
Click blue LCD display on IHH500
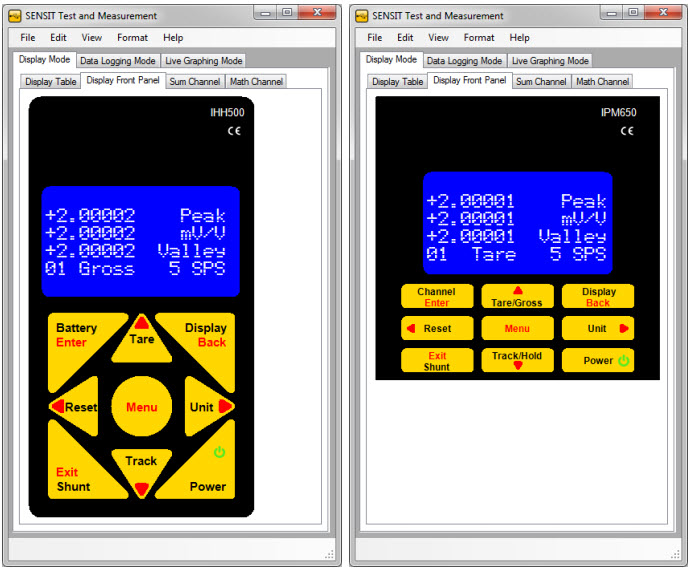pos(140,242)
